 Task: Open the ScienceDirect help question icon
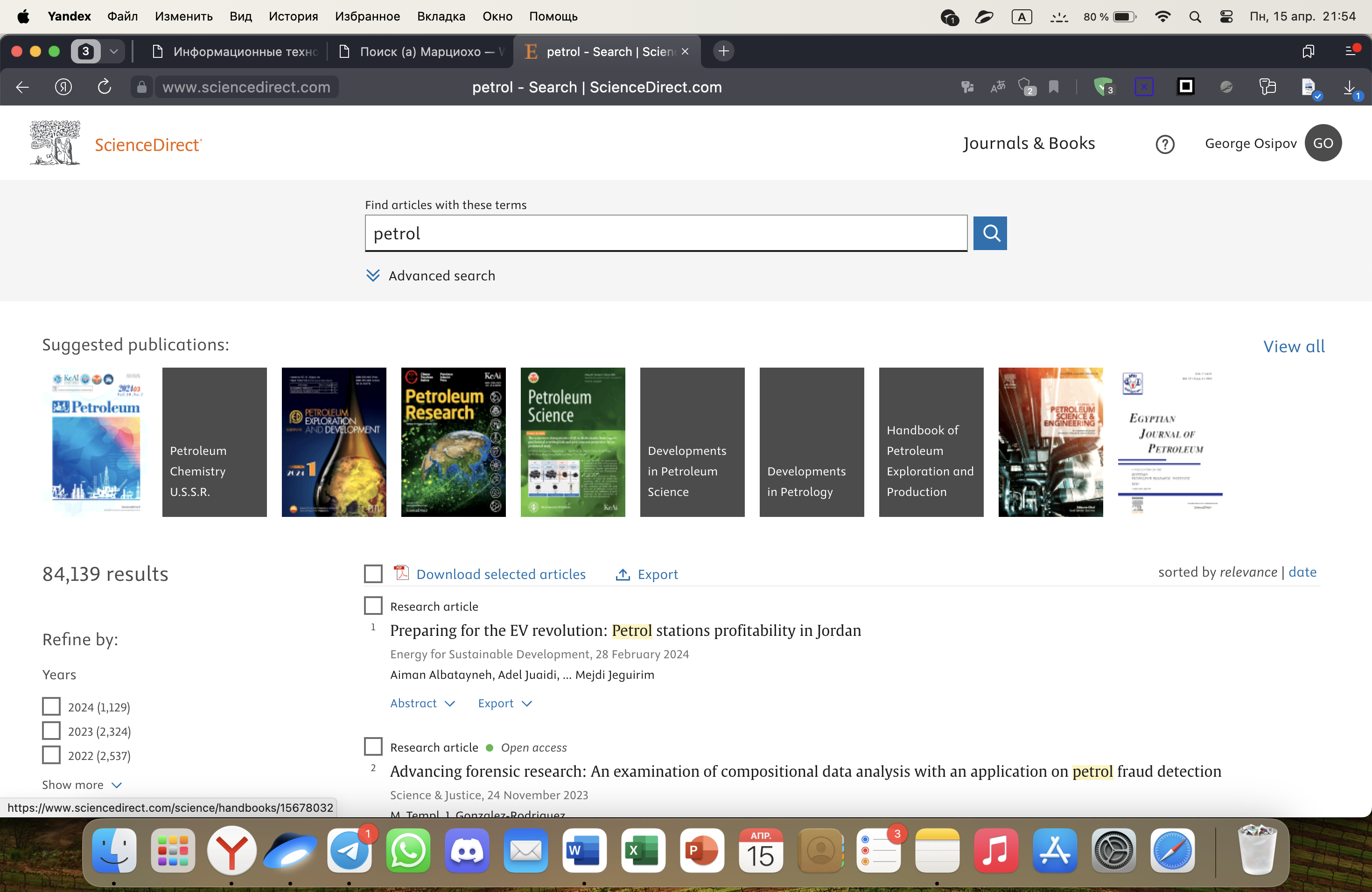(1165, 144)
